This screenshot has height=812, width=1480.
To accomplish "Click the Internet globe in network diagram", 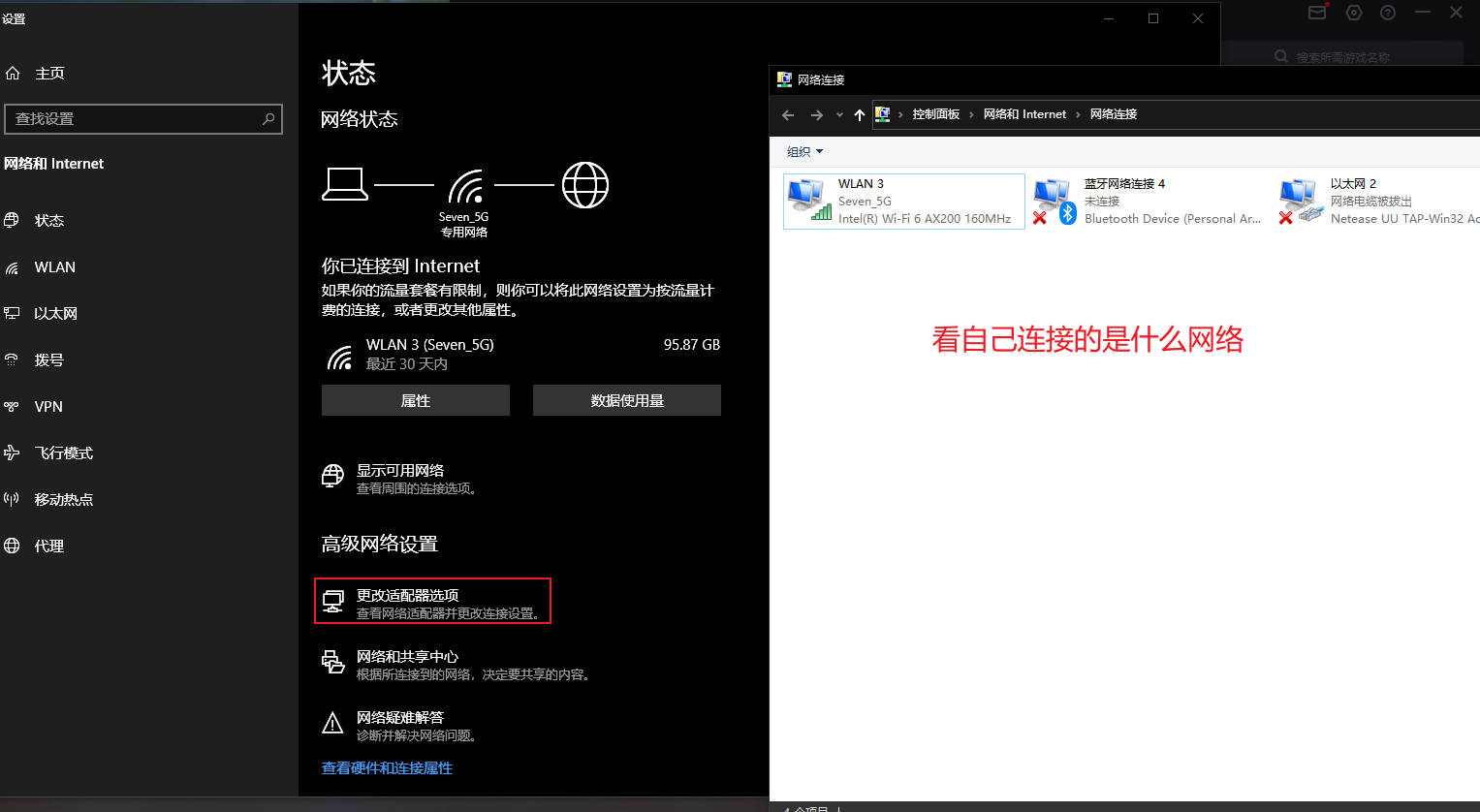I will (585, 185).
